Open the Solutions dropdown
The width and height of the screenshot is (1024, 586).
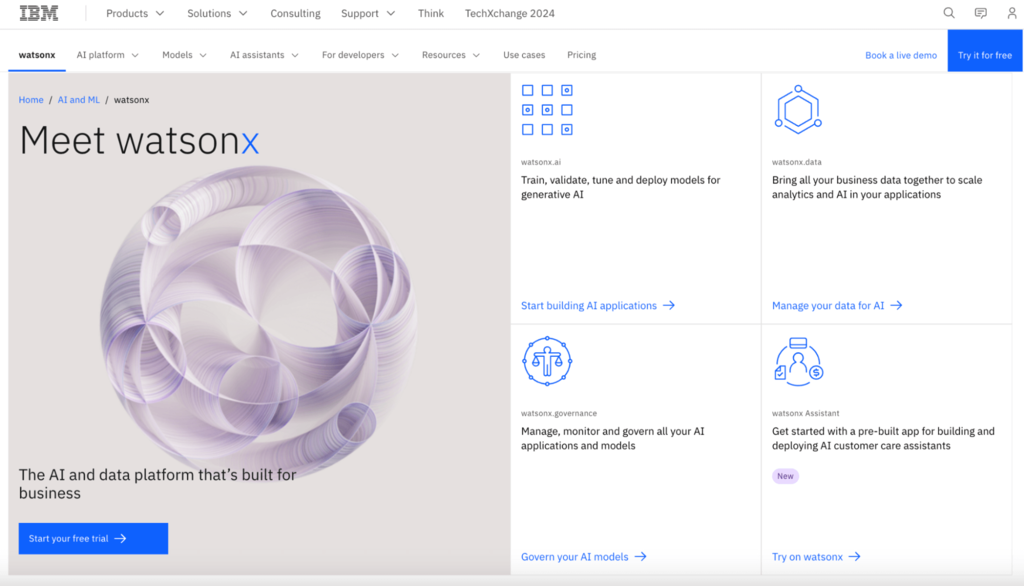click(x=216, y=13)
